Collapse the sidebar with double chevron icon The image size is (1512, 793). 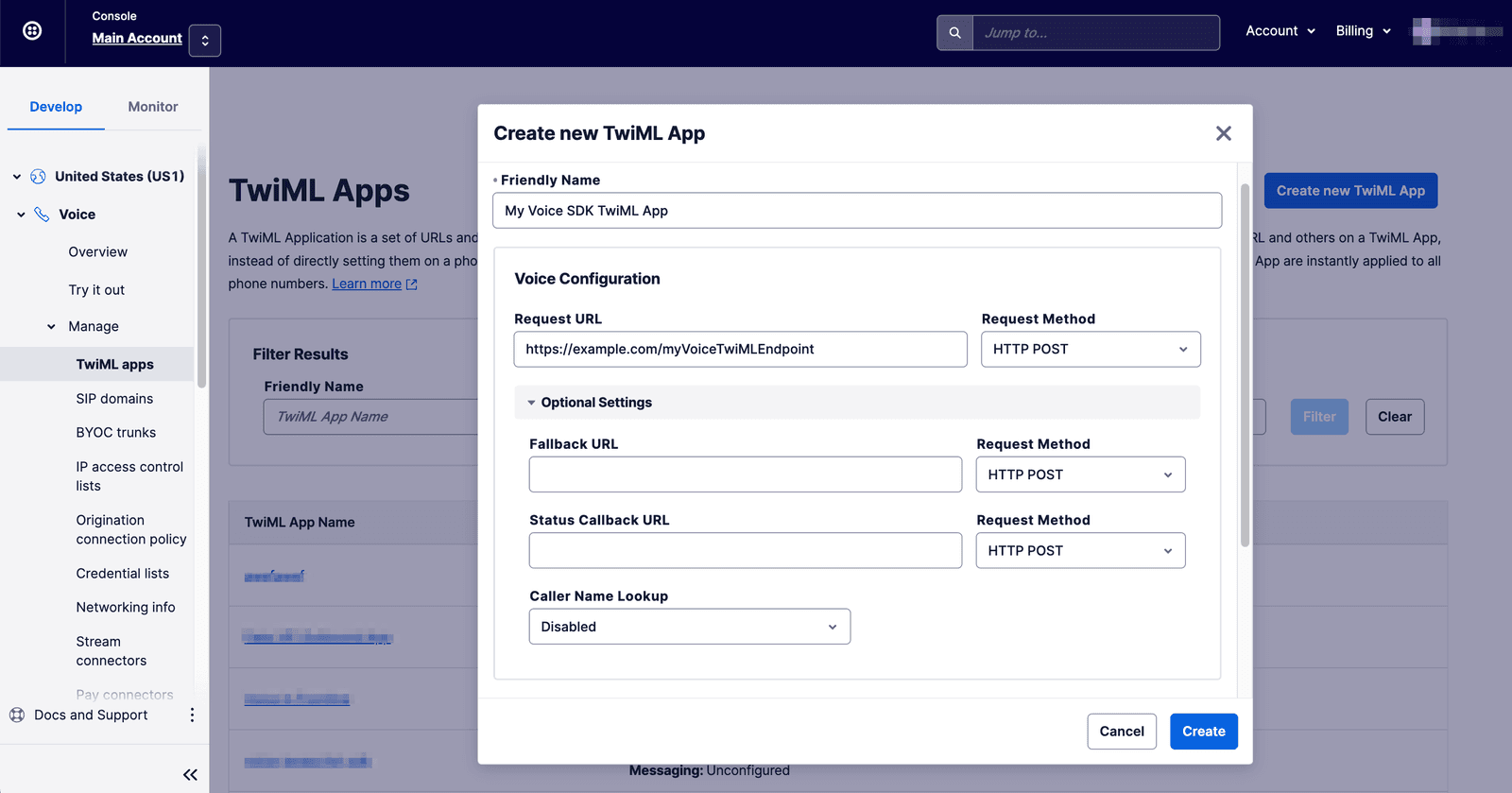pos(190,775)
